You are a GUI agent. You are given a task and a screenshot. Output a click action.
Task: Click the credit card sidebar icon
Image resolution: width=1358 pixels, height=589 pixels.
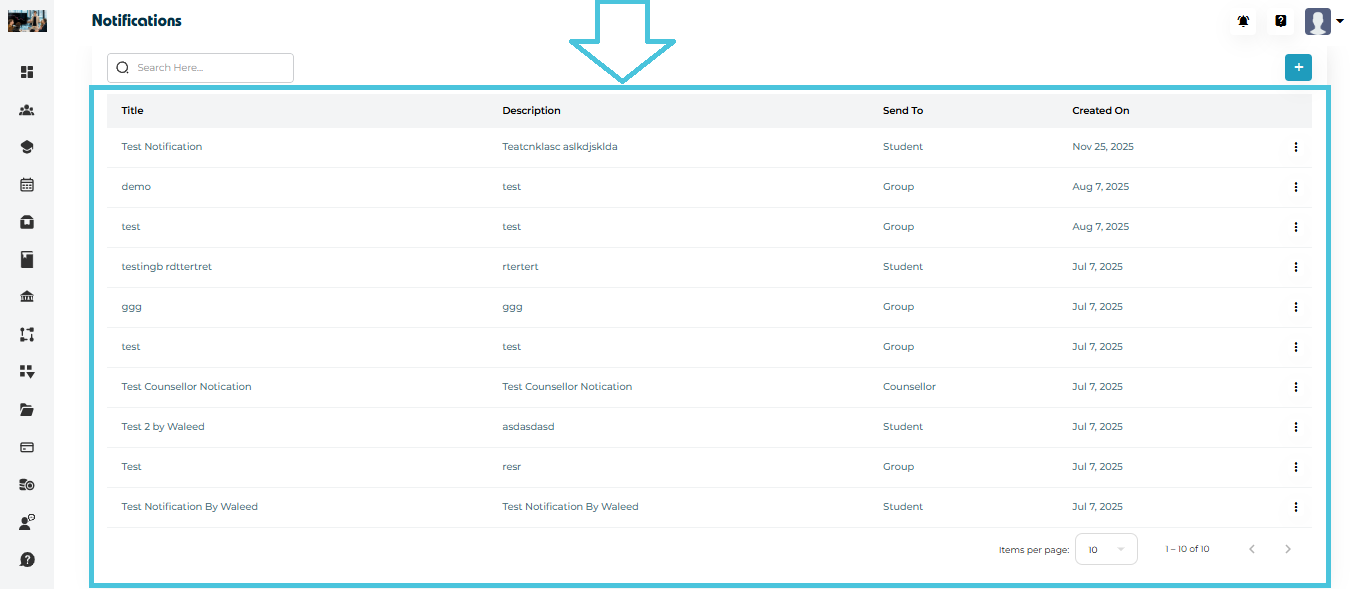coord(27,447)
